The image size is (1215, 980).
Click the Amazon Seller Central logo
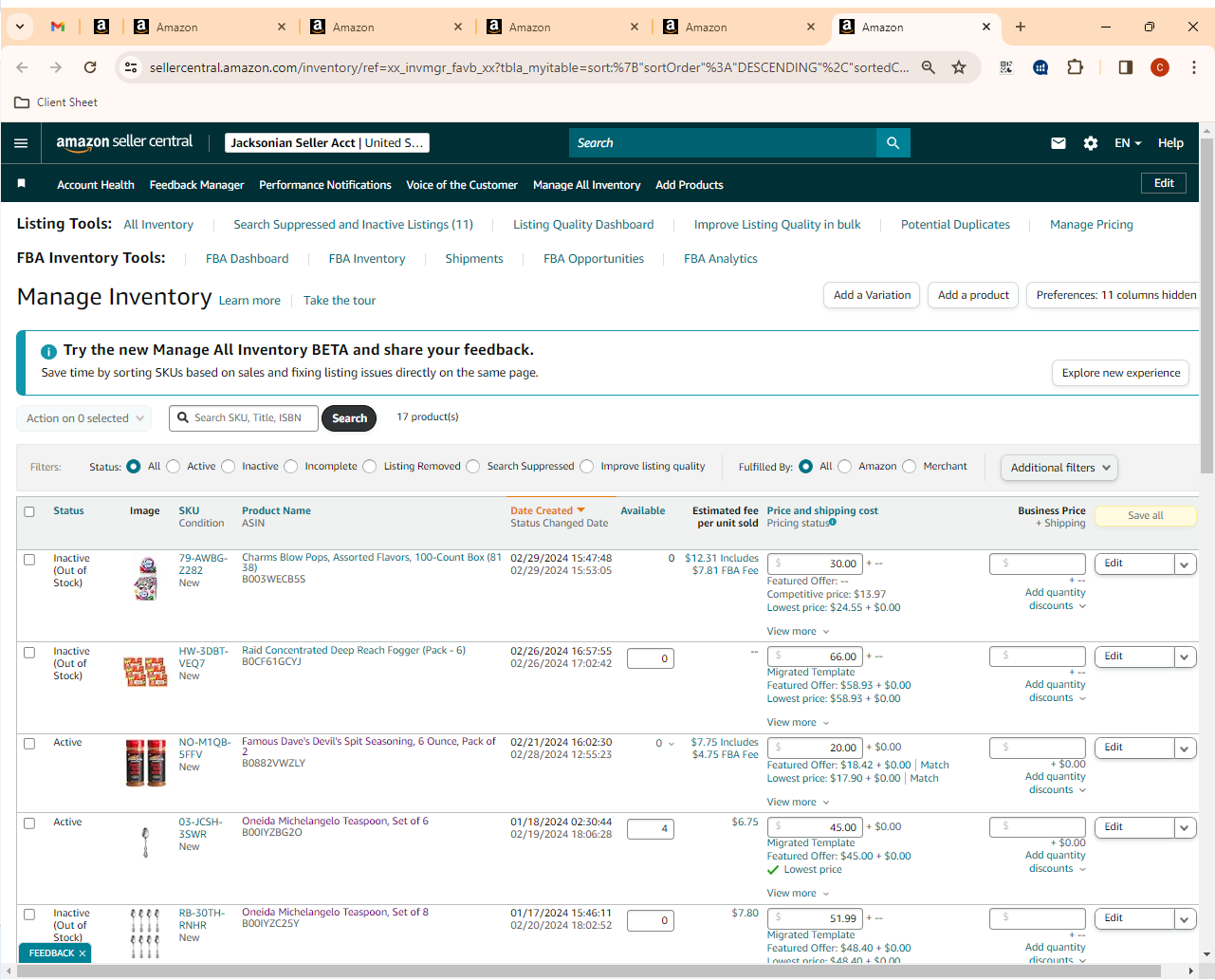click(124, 142)
